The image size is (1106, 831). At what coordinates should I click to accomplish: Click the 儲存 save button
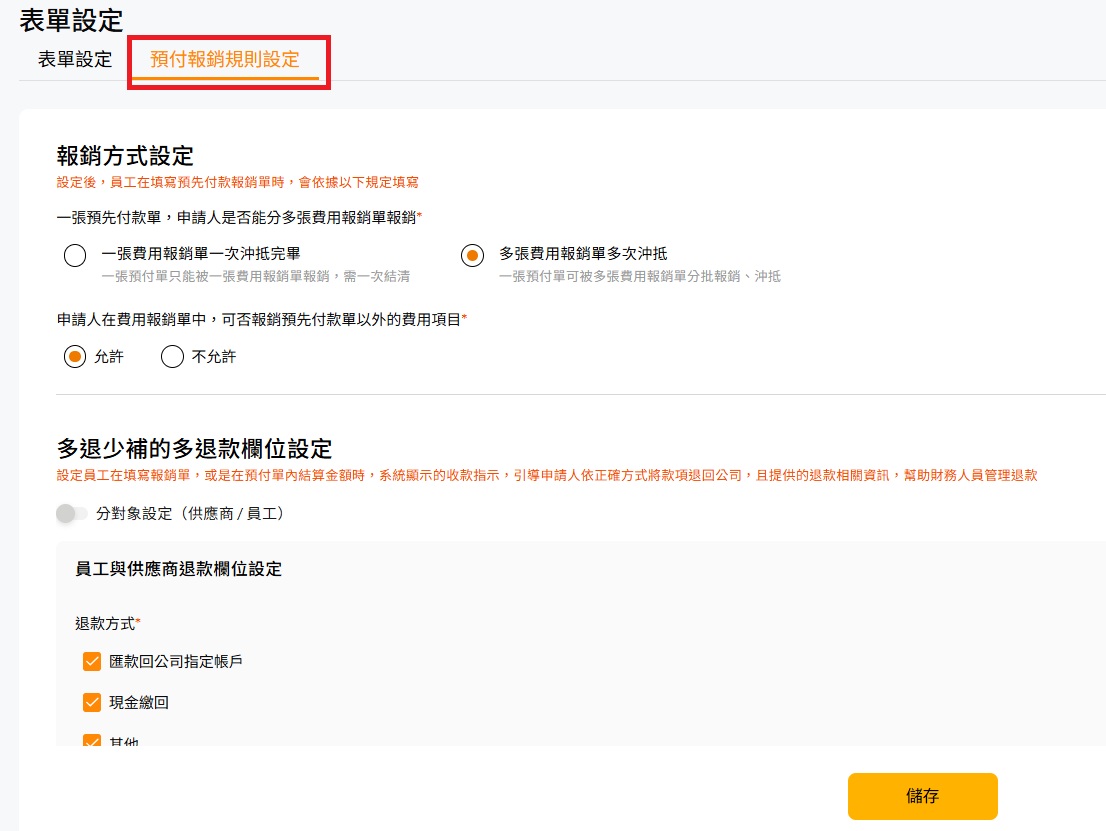point(923,796)
